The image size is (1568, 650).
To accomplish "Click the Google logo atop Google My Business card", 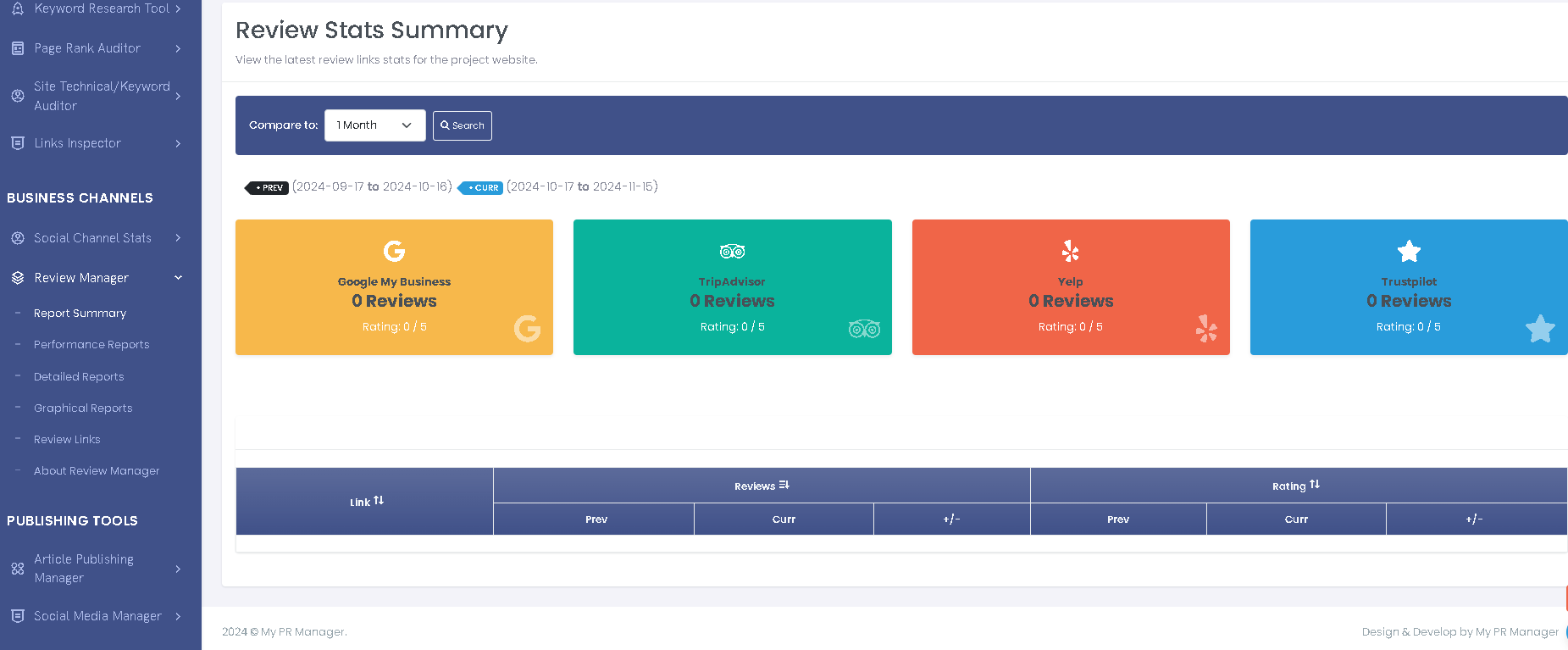I will [x=394, y=251].
